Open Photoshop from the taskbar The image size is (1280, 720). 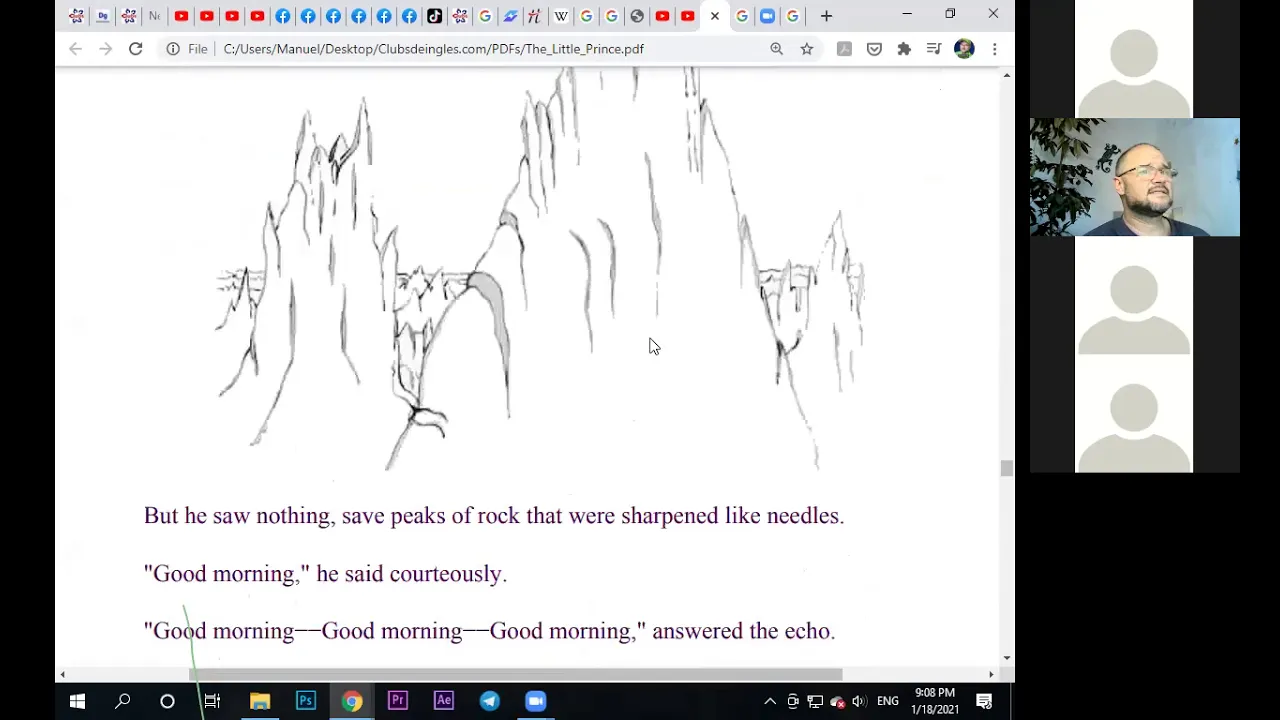[x=305, y=701]
